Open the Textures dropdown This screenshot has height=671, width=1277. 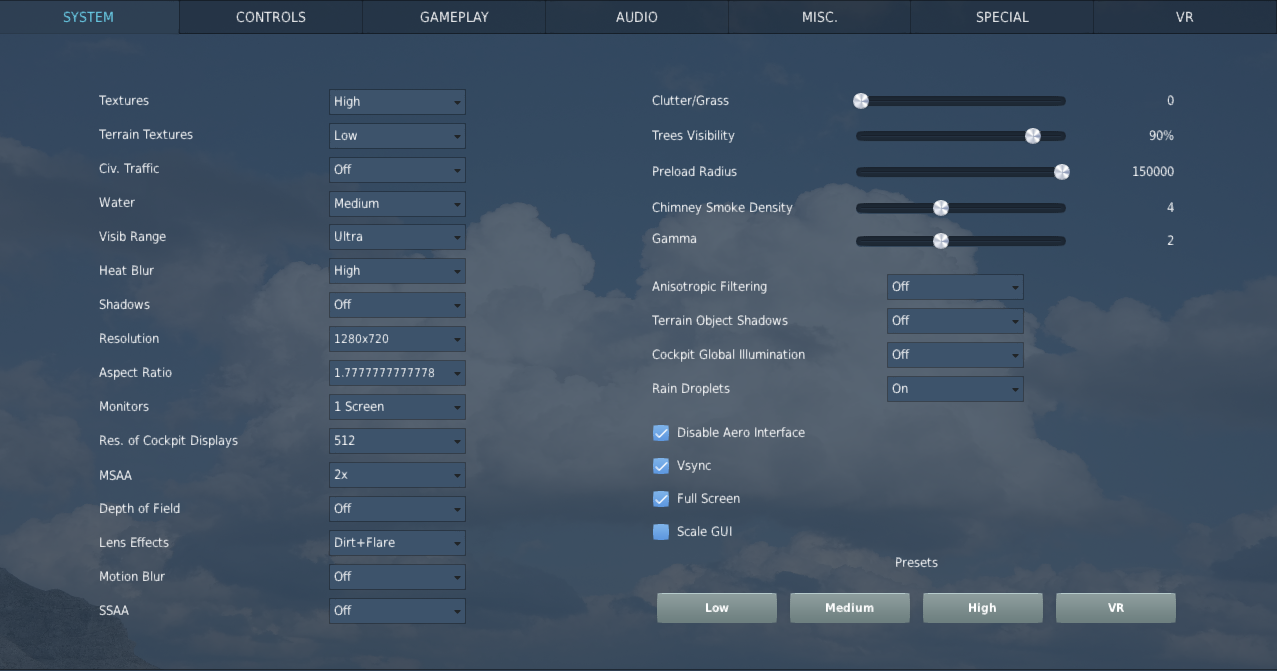pos(397,102)
